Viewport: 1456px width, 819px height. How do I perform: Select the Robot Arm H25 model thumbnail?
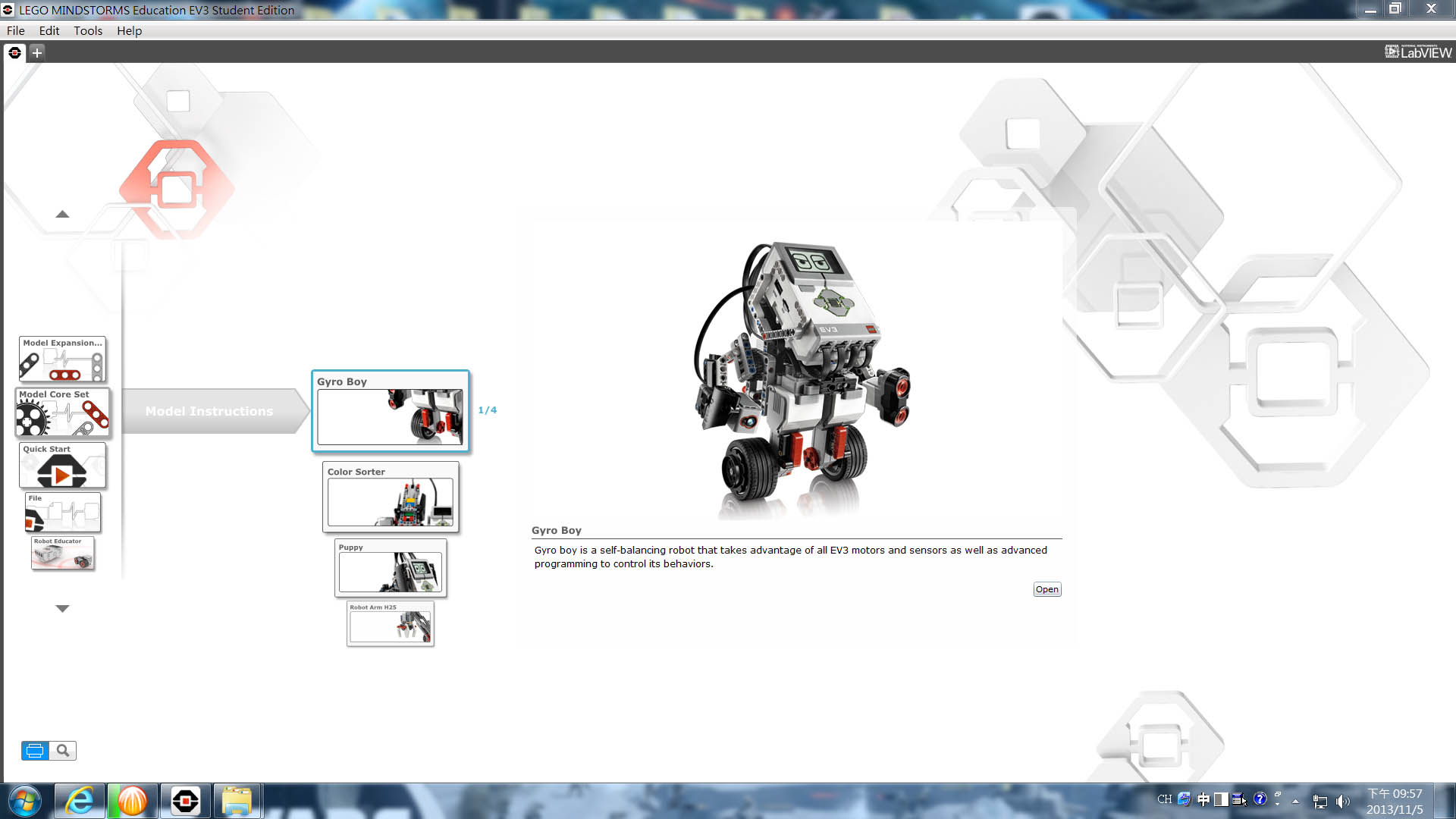click(x=391, y=623)
